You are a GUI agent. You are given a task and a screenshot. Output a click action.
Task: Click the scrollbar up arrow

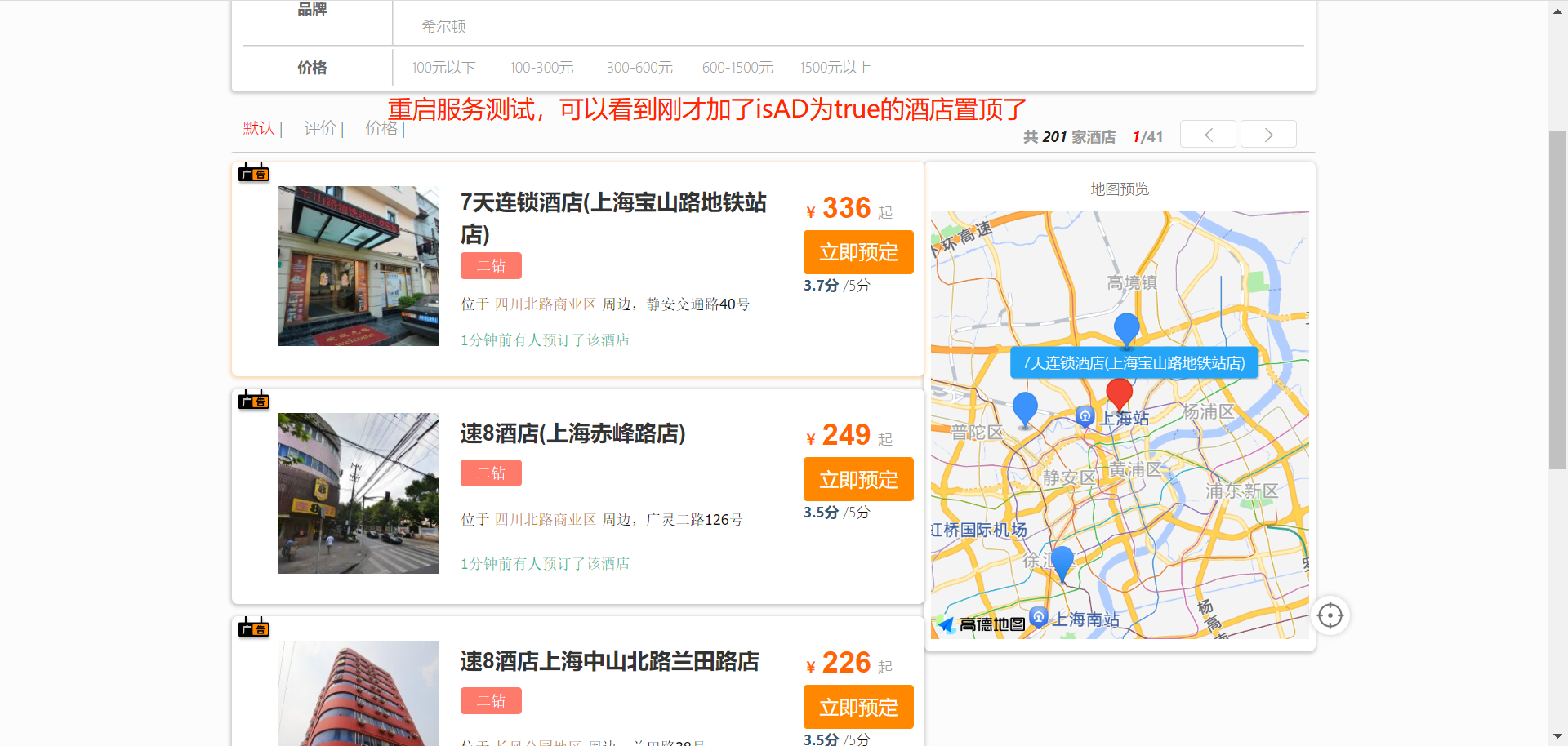1557,10
